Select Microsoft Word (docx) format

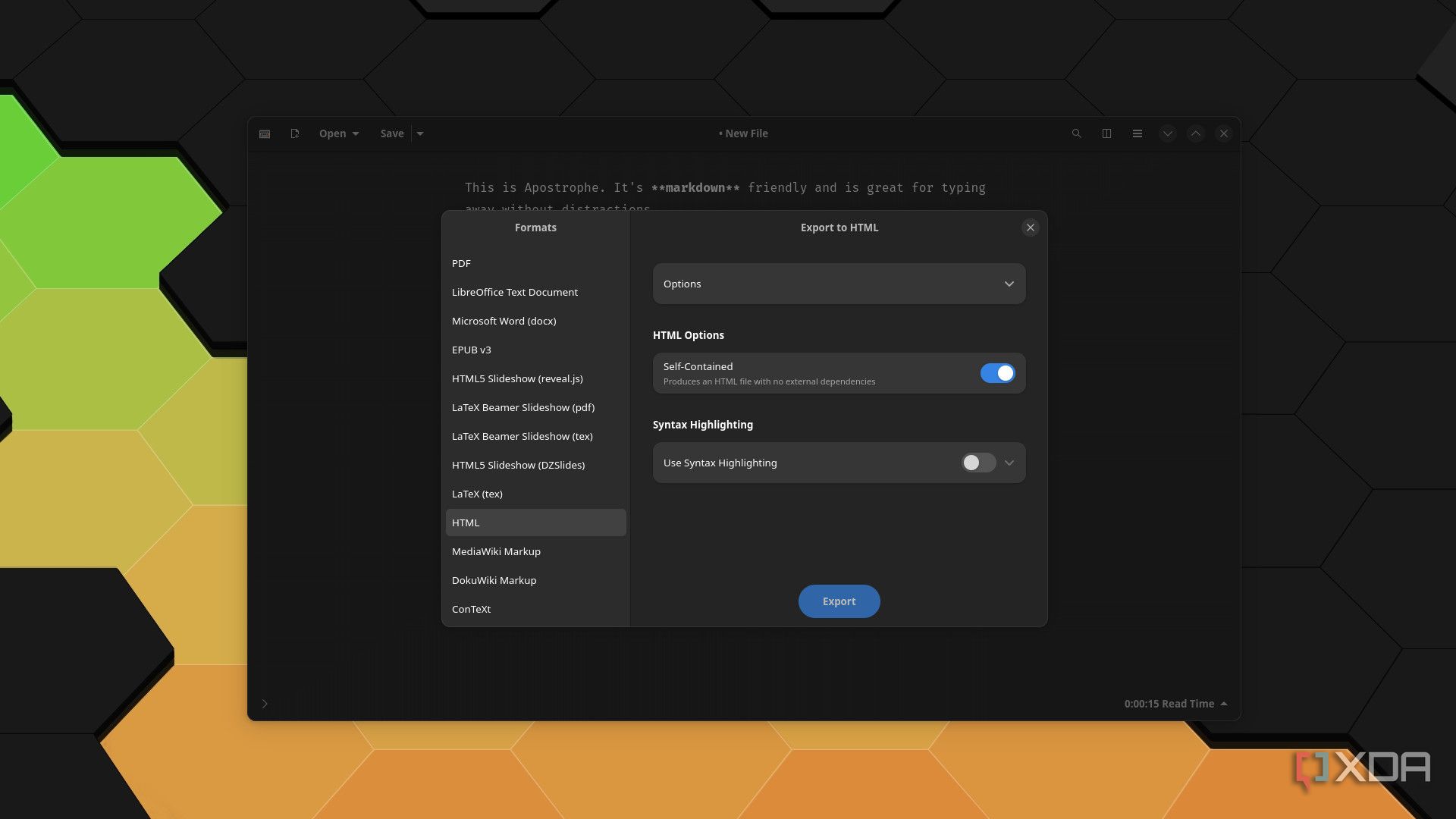coord(535,321)
